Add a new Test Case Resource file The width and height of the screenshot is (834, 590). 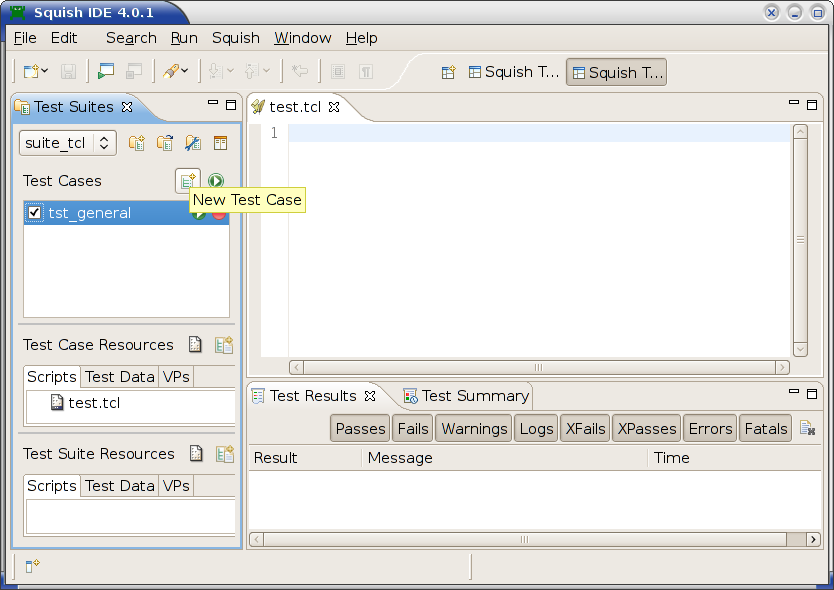(224, 344)
